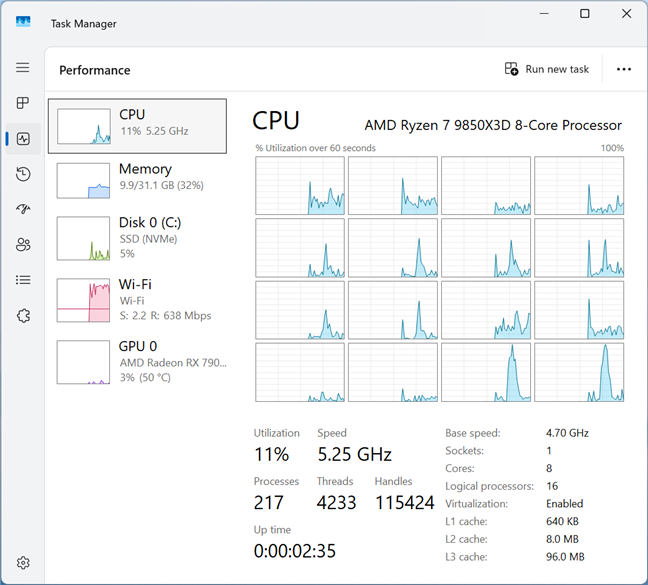Click the AMD Radeon RX 790... text
648x585 pixels.
tap(173, 363)
